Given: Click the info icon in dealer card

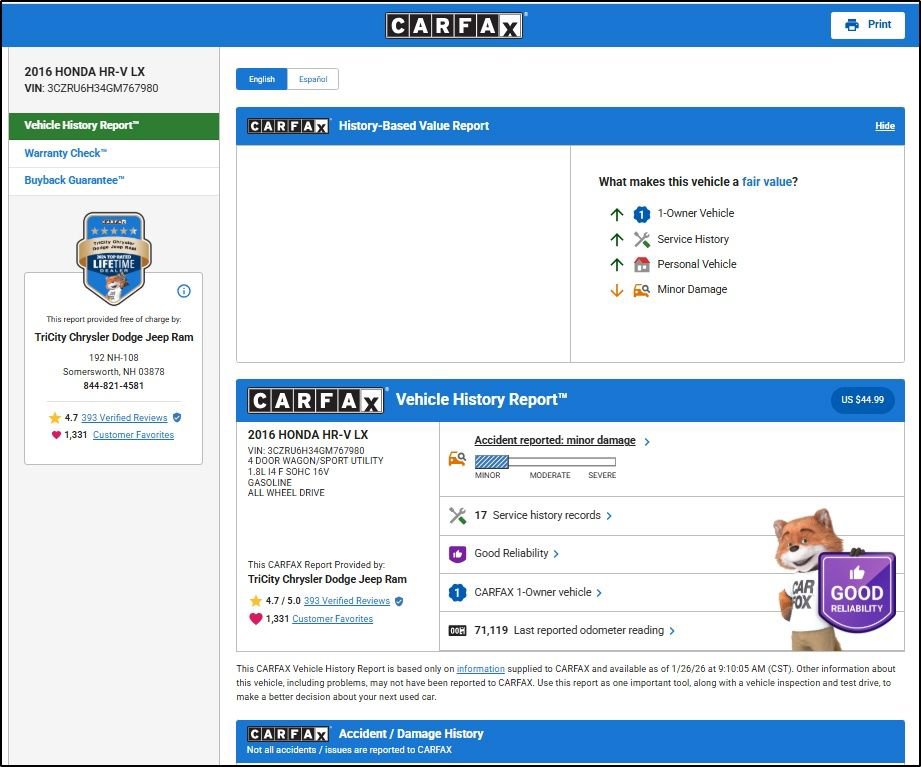Looking at the screenshot, I should point(183,291).
